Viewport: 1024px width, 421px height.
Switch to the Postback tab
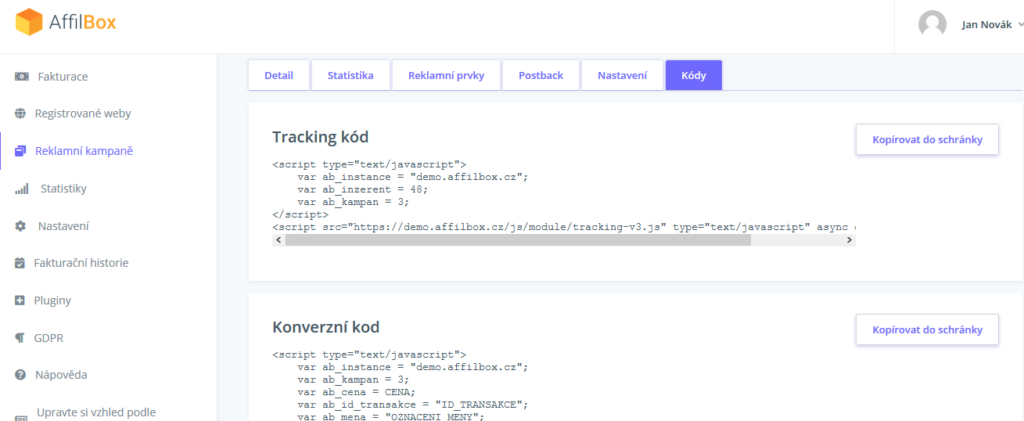point(541,76)
